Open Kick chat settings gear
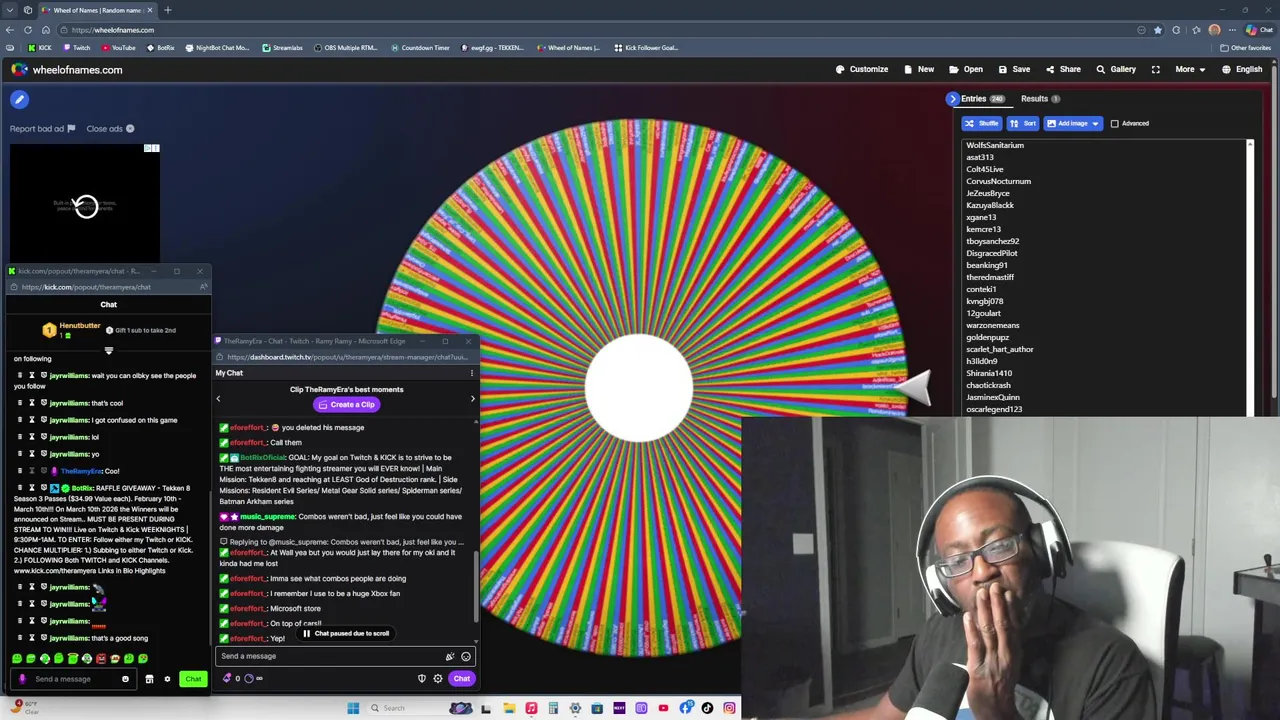 click(x=167, y=679)
